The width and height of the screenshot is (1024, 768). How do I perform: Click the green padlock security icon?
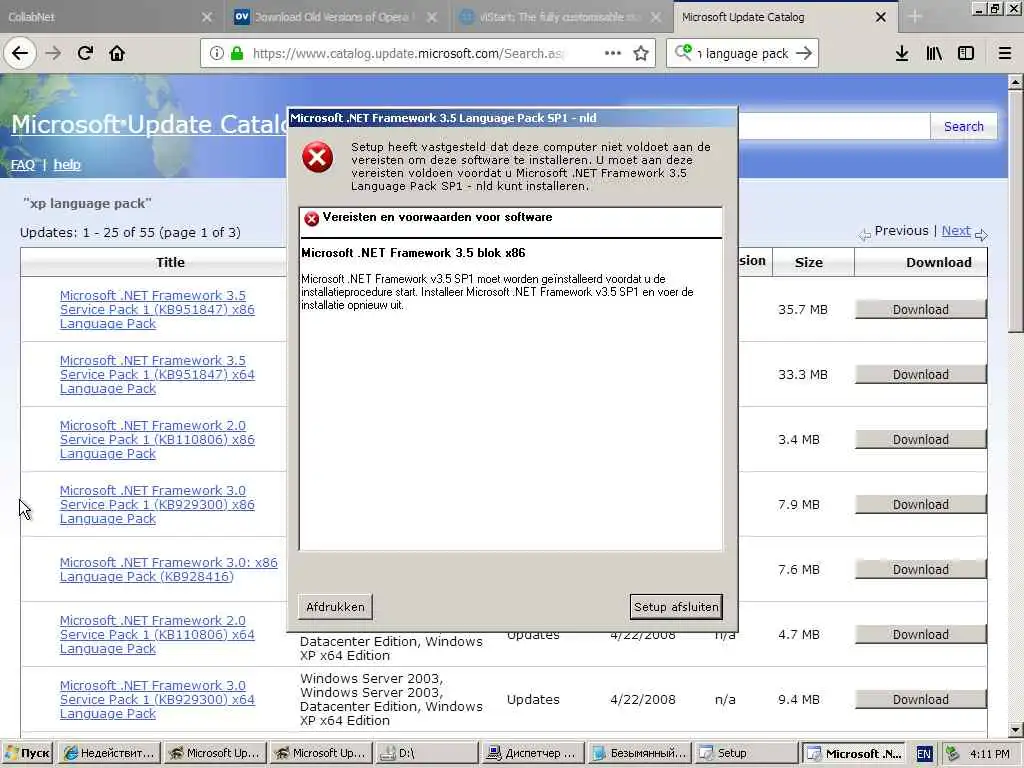pos(237,54)
